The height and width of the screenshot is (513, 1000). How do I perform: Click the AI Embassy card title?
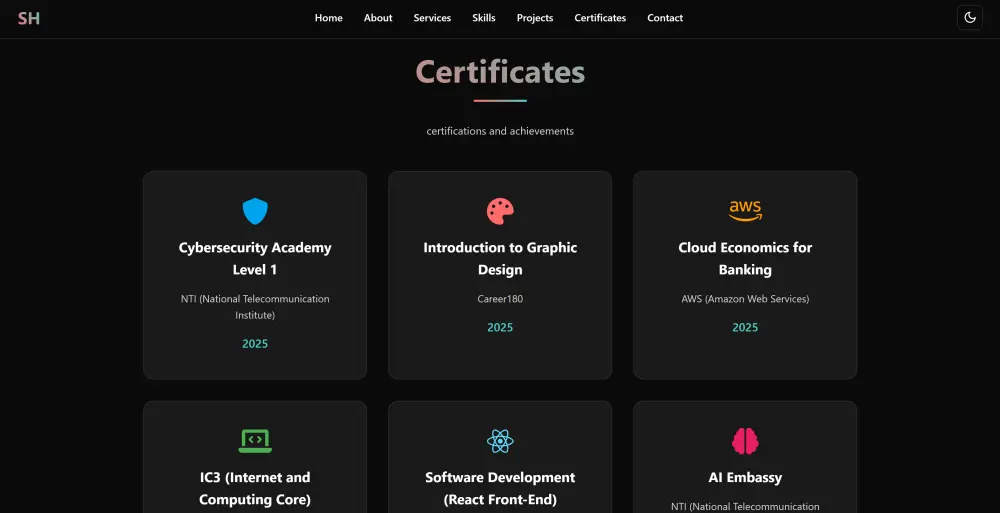click(745, 477)
